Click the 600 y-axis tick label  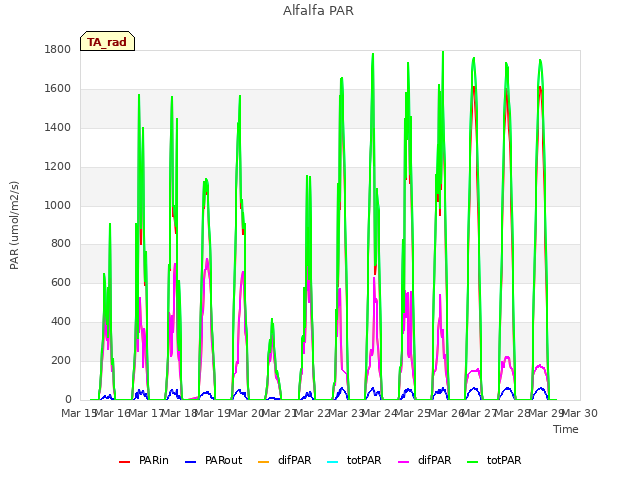(x=61, y=282)
